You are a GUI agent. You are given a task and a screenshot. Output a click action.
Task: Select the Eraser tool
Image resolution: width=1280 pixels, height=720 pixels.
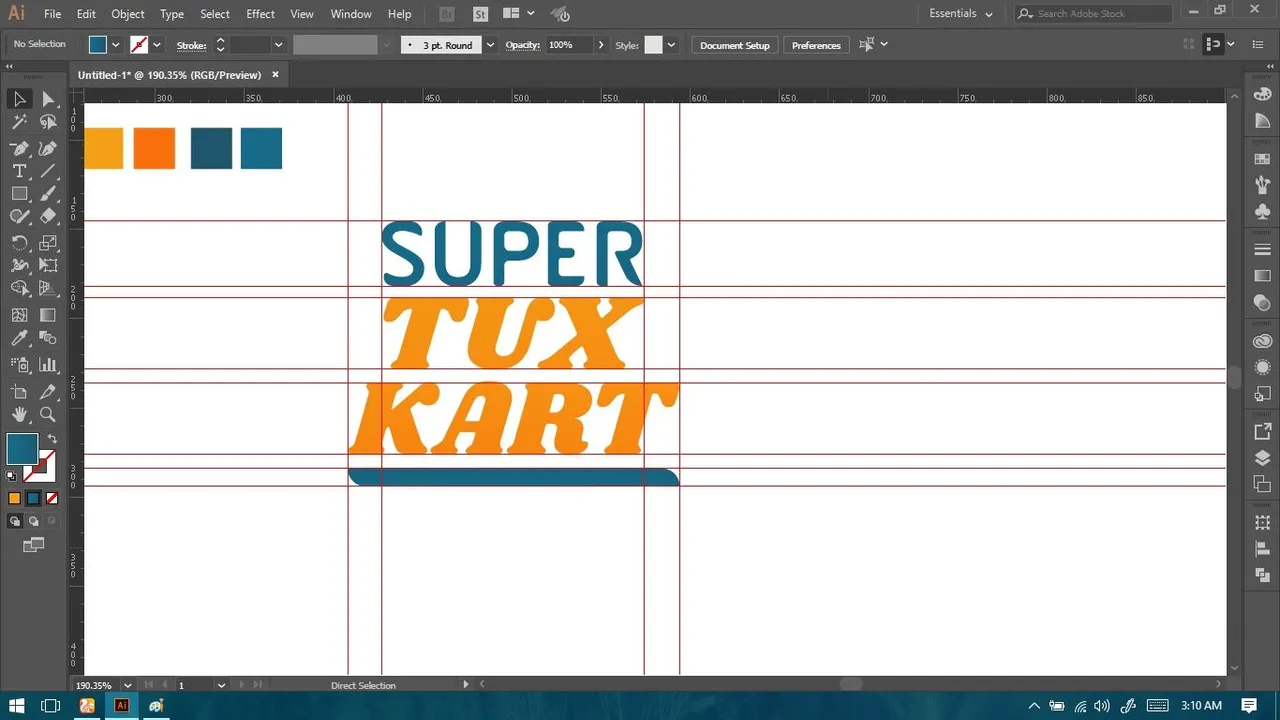(x=47, y=216)
